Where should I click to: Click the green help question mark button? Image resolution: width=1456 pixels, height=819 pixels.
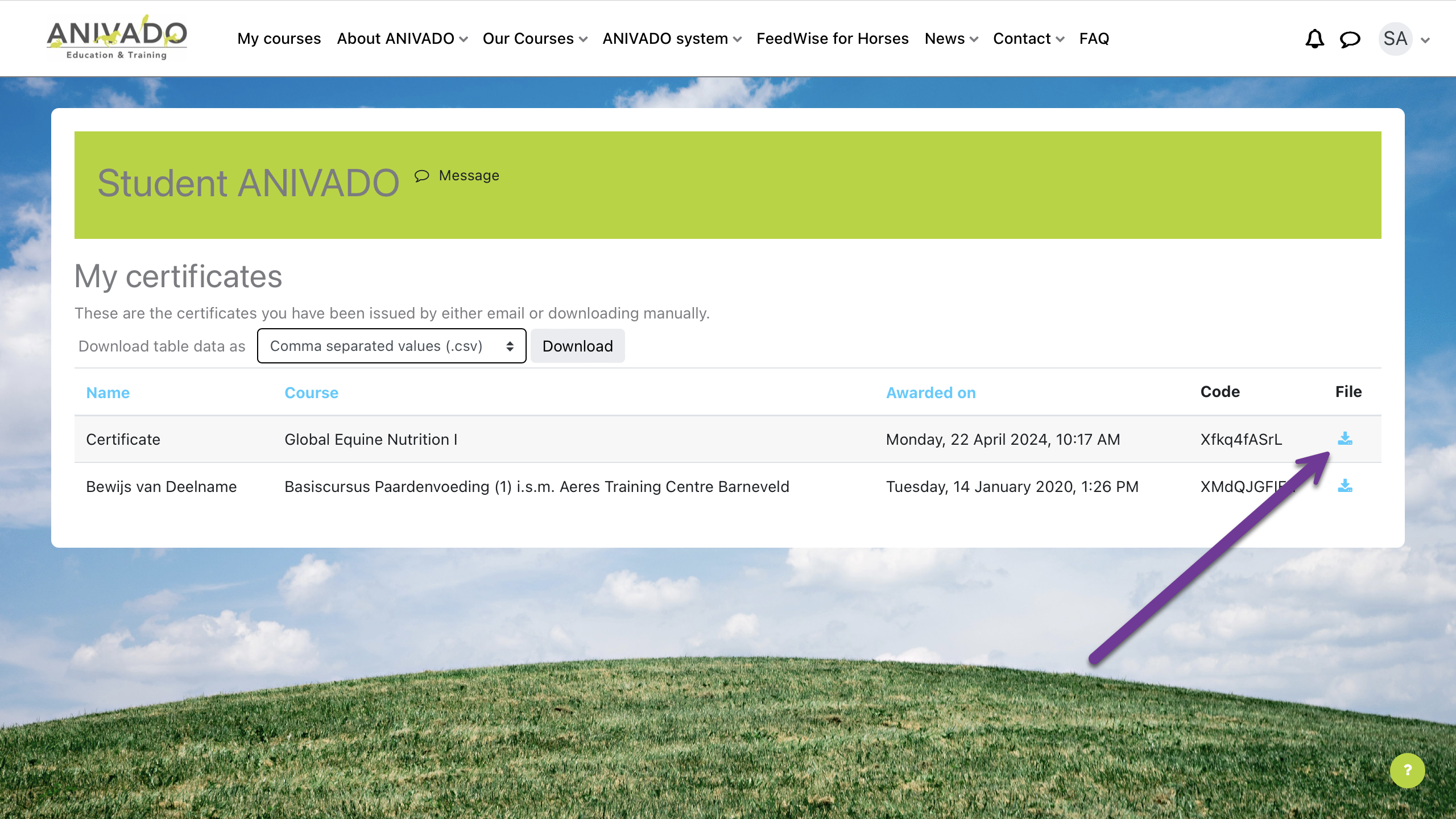(1407, 770)
